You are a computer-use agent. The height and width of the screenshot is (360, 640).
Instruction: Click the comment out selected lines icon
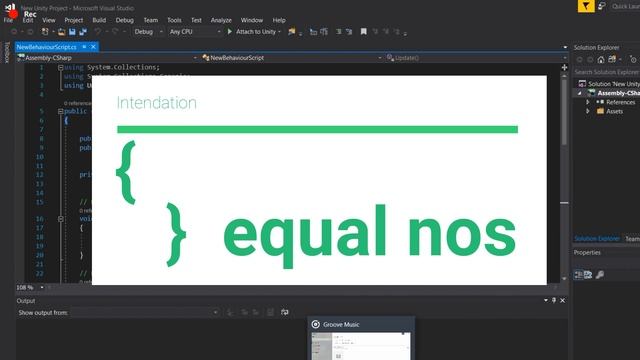click(338, 31)
